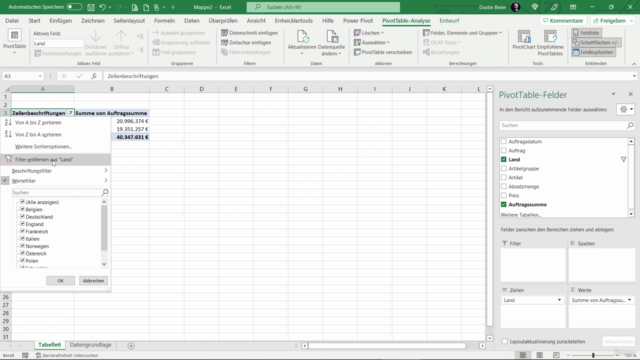This screenshot has height=360, width=640.
Task: Insert a slicer via Datenschnitt einfügen
Action: point(249,33)
